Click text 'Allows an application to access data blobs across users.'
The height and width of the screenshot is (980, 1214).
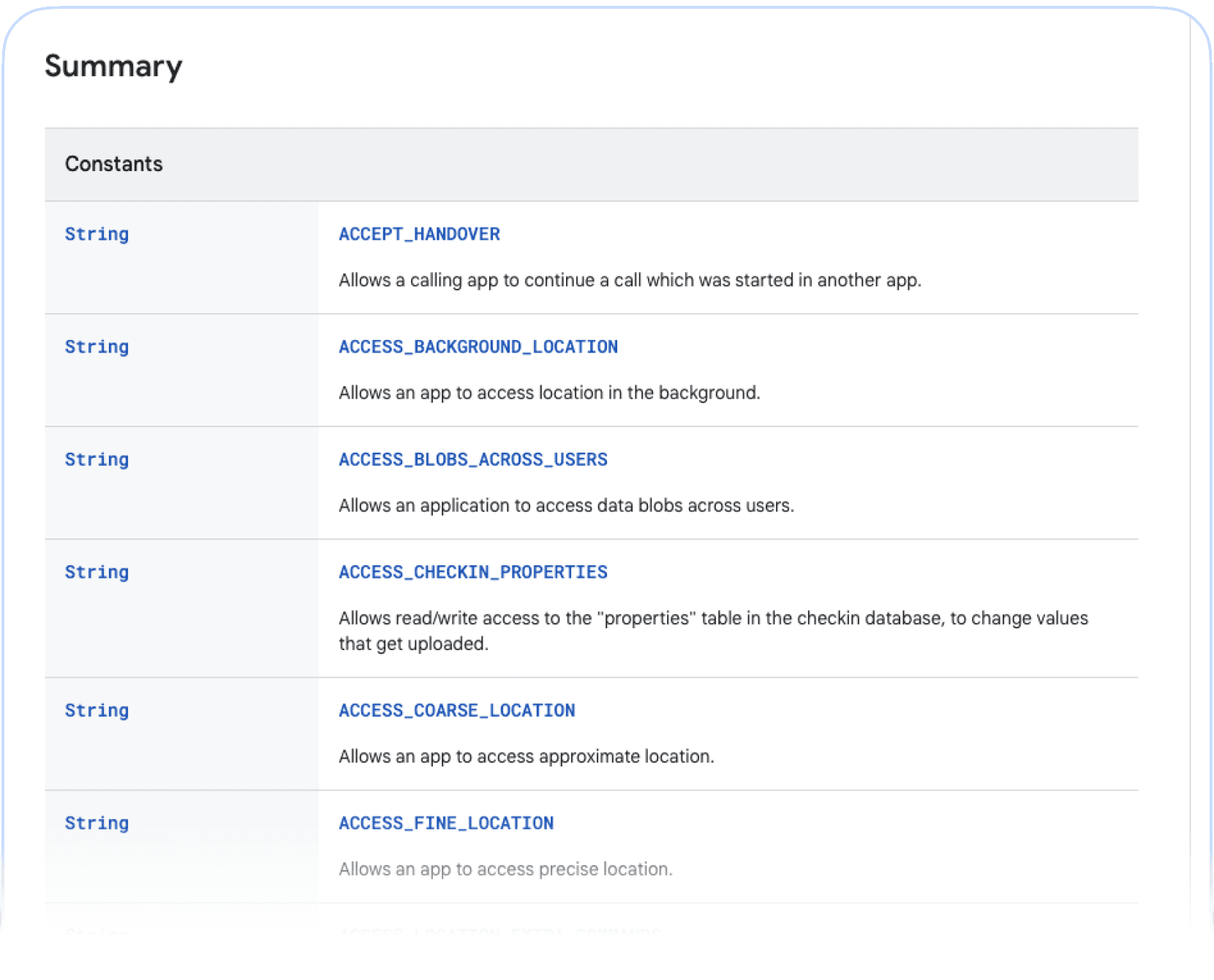[x=566, y=505]
